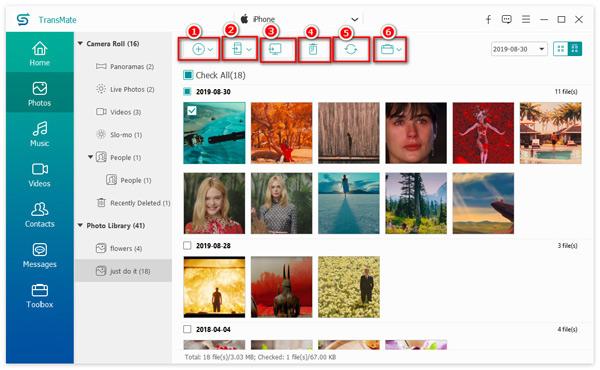
Task: Toggle the 2019-08-30 group checkbox
Action: 187,91
